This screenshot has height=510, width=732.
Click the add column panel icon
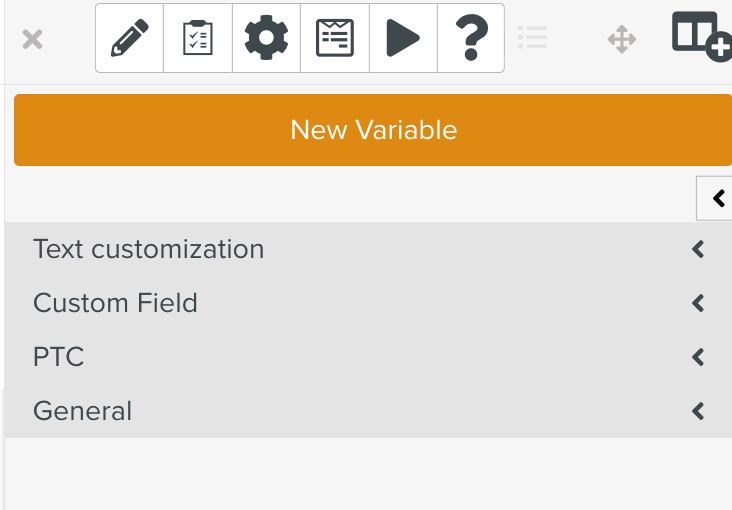(x=701, y=36)
